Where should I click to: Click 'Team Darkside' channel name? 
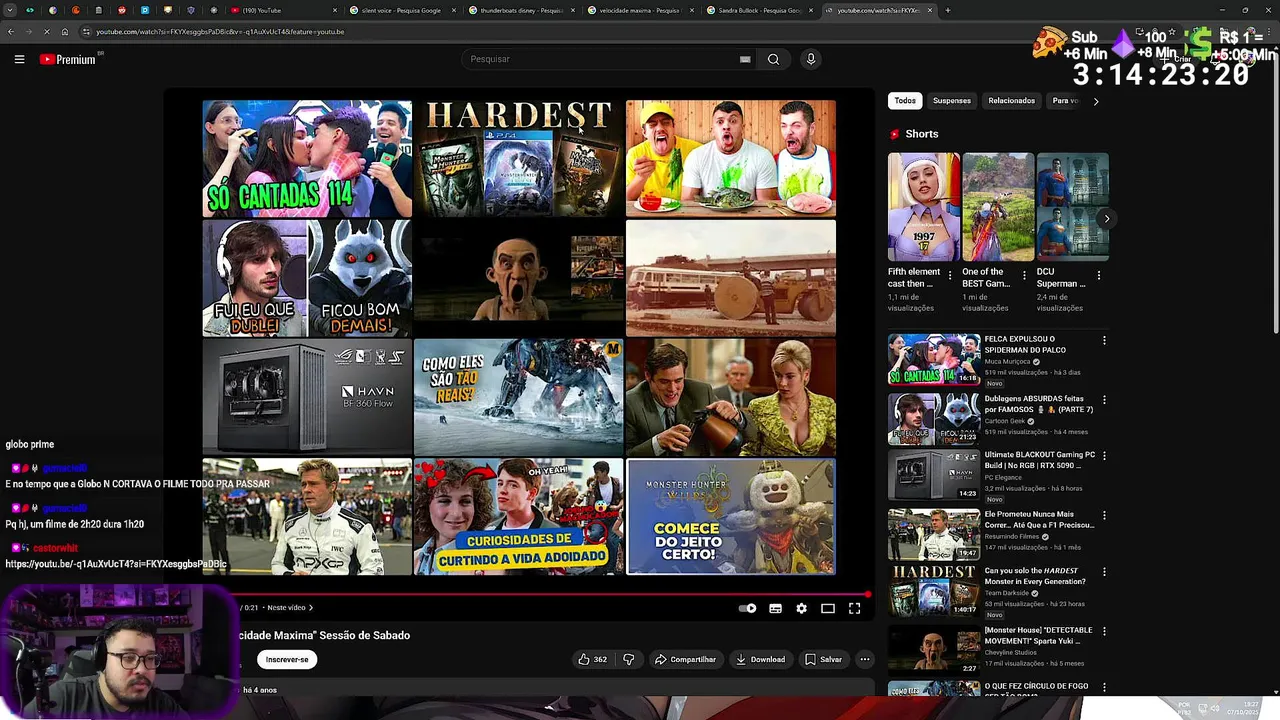pos(1008,593)
